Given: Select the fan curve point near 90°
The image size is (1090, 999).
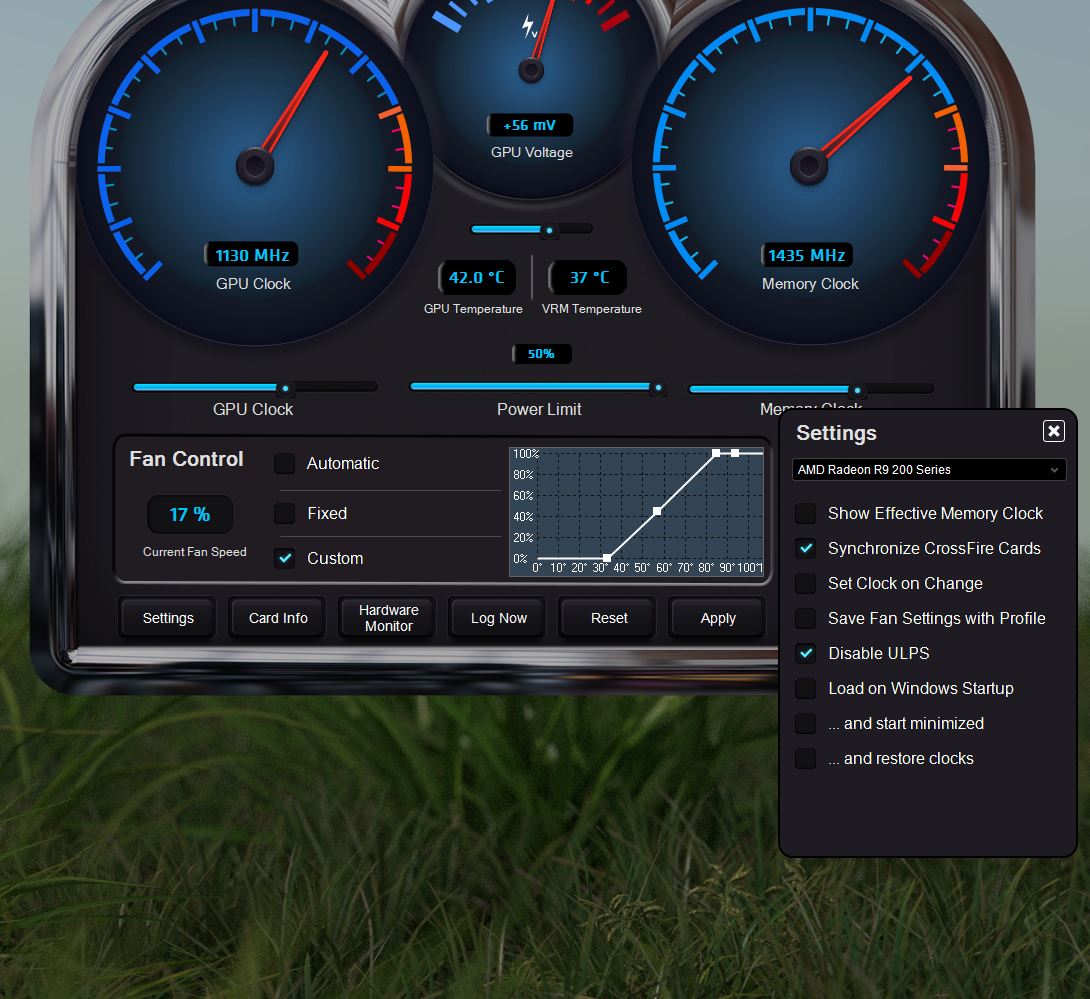Looking at the screenshot, I should (x=735, y=453).
